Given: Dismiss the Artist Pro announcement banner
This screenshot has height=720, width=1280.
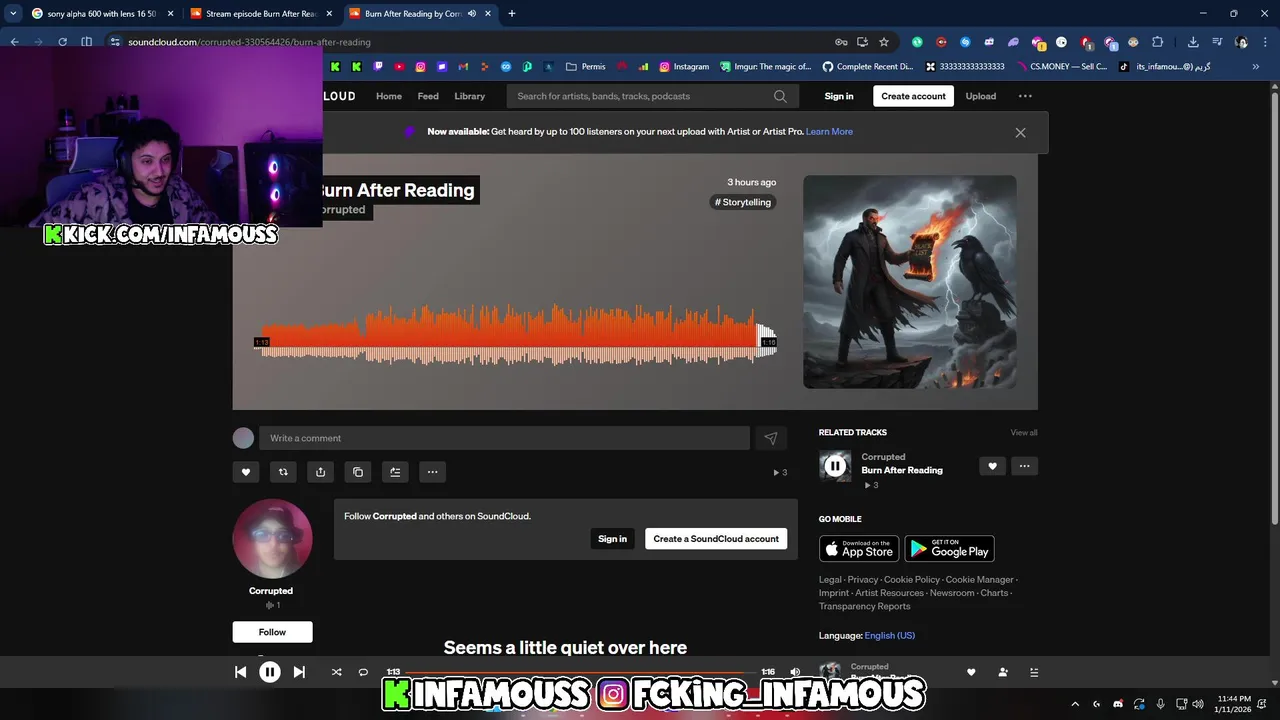Looking at the screenshot, I should click(1020, 132).
